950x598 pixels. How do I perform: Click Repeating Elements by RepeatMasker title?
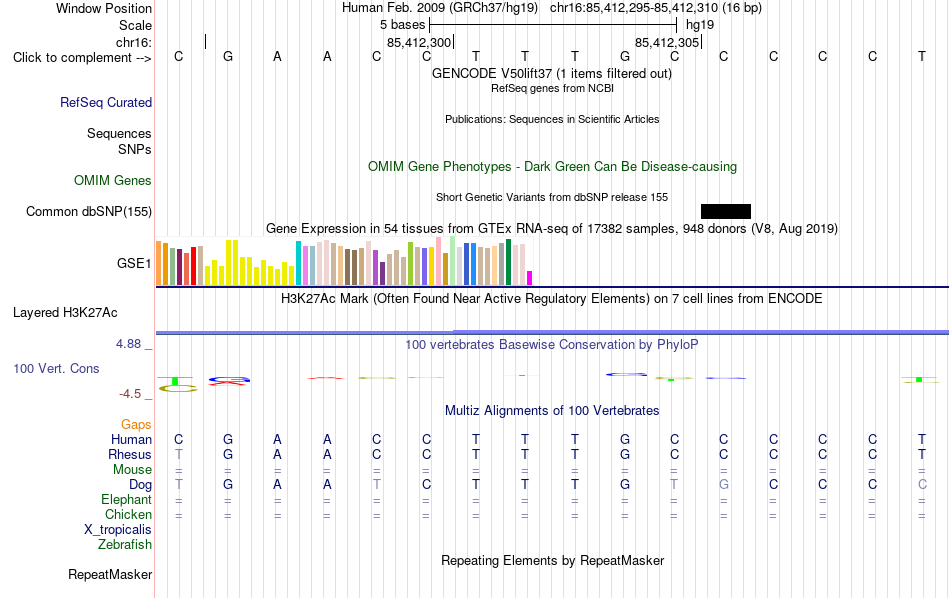[552, 560]
